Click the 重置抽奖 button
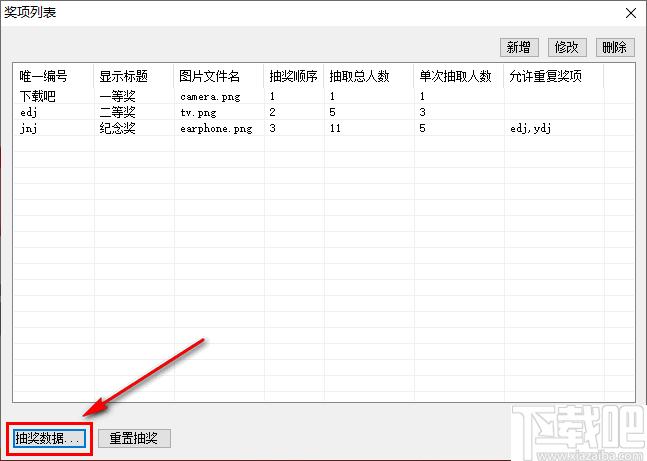The image size is (647, 461). [x=134, y=438]
